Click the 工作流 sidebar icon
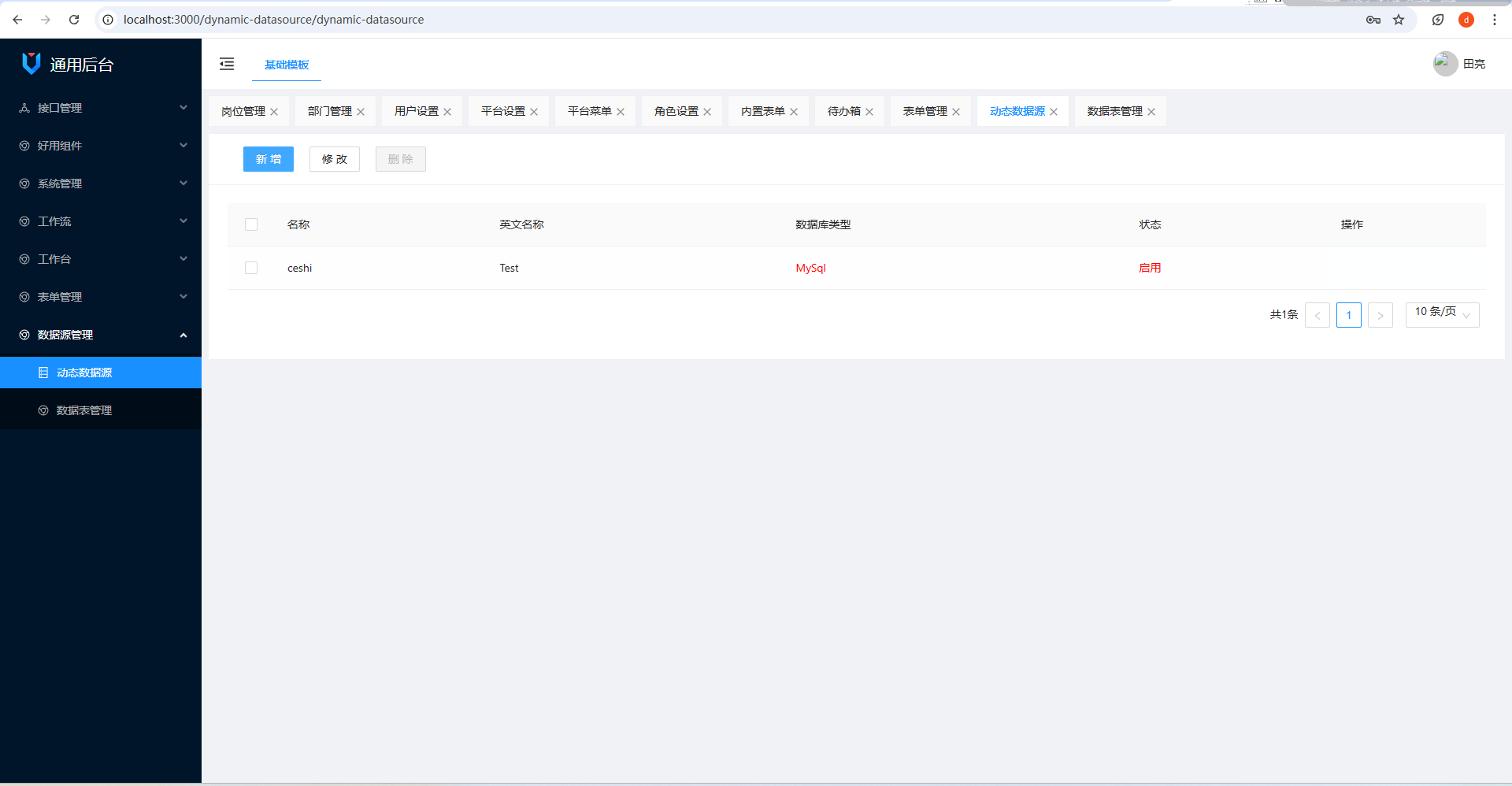Screen dimensions: 1512x786 pyautogui.click(x=23, y=221)
